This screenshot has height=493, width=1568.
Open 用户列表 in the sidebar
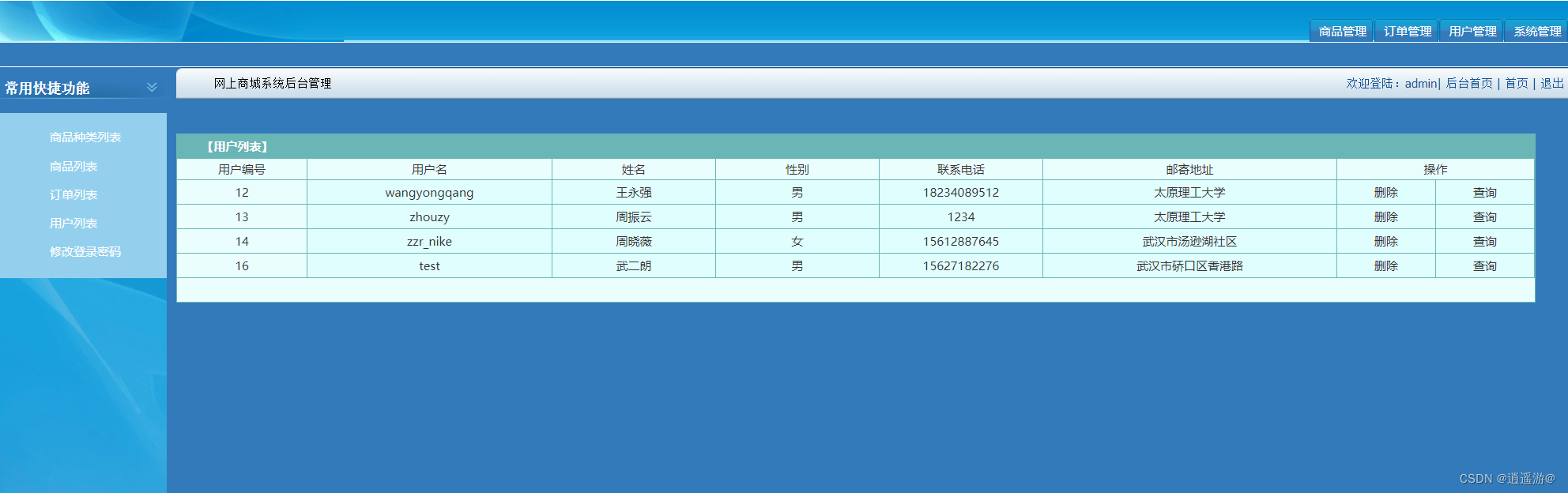coord(73,224)
